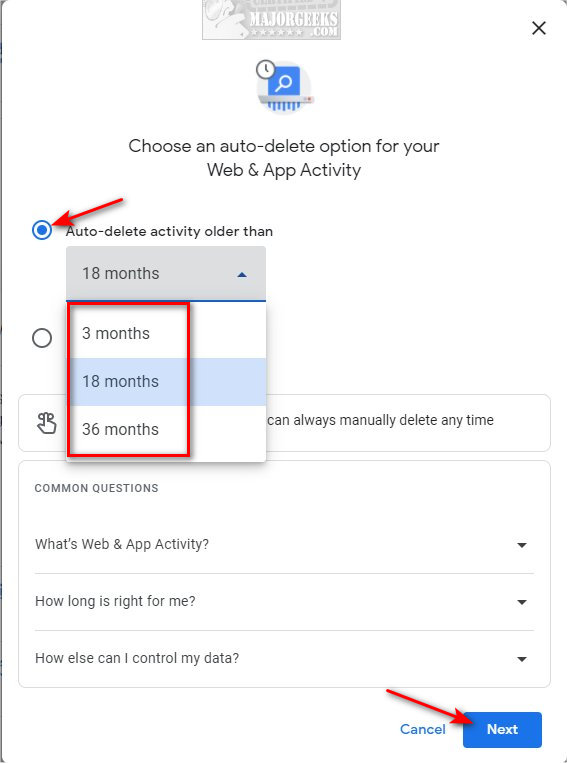Click the Cancel link

(422, 729)
